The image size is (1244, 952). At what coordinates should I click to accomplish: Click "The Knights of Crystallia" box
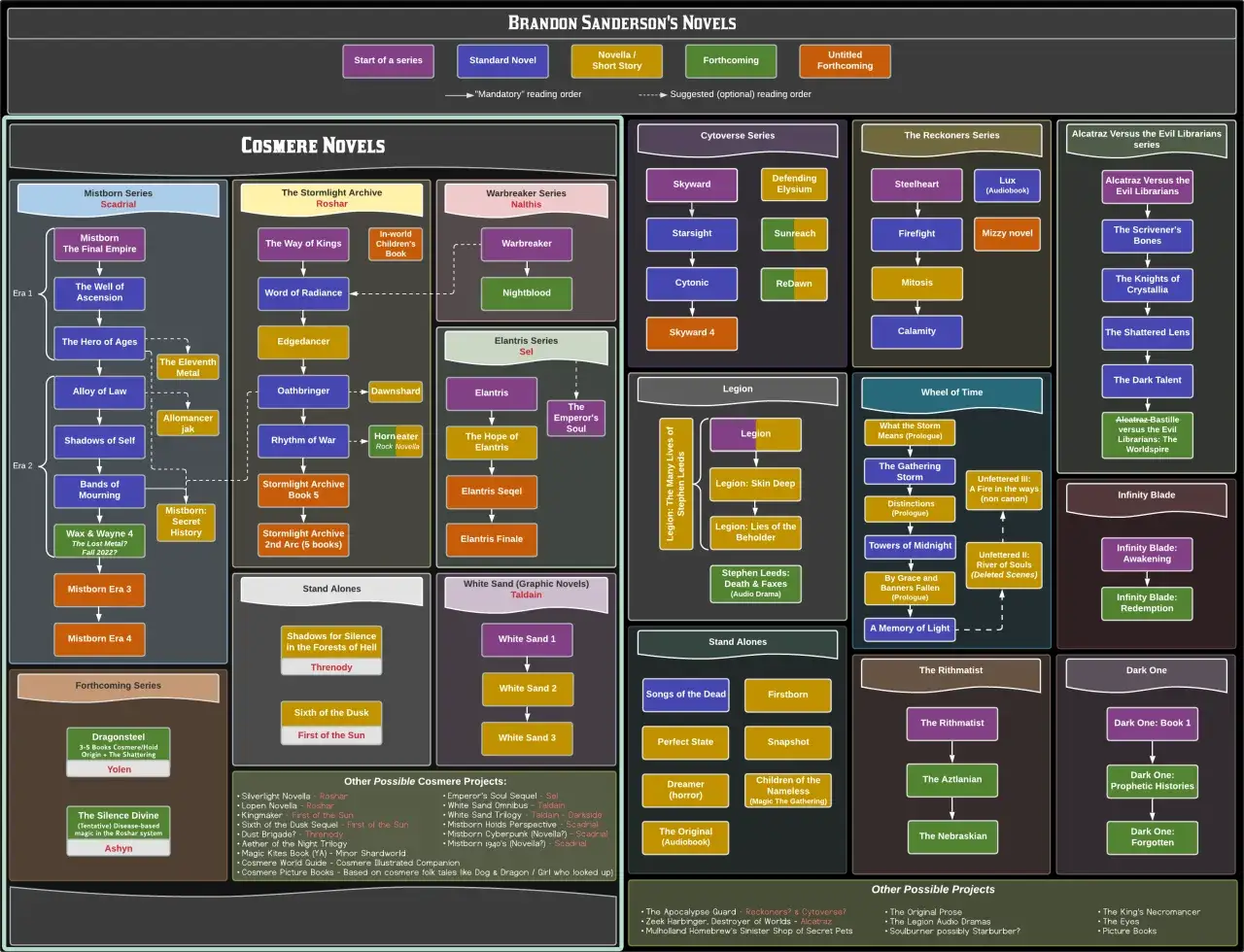1147,284
